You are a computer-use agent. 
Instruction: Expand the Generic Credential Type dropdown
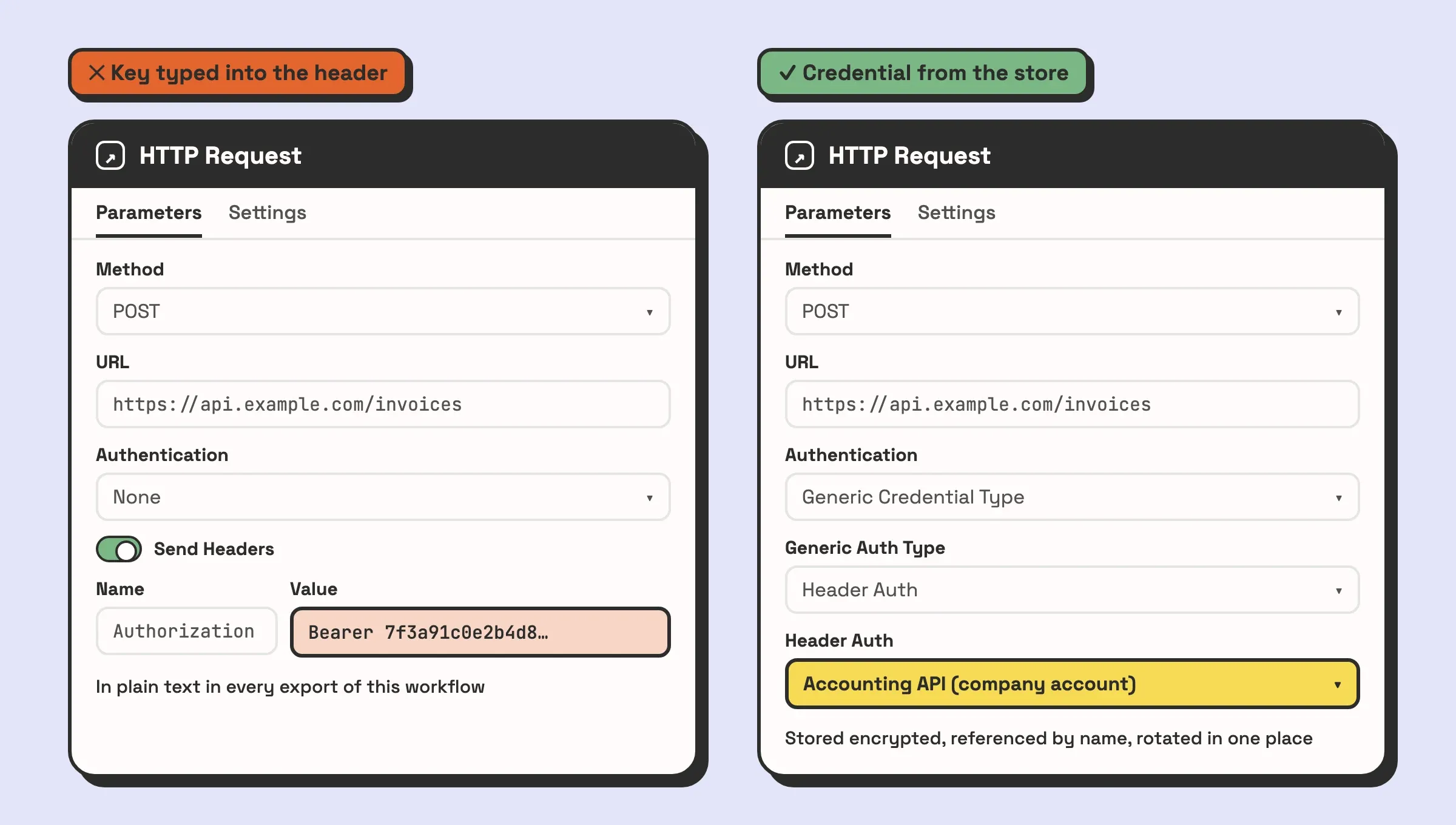(x=1073, y=497)
